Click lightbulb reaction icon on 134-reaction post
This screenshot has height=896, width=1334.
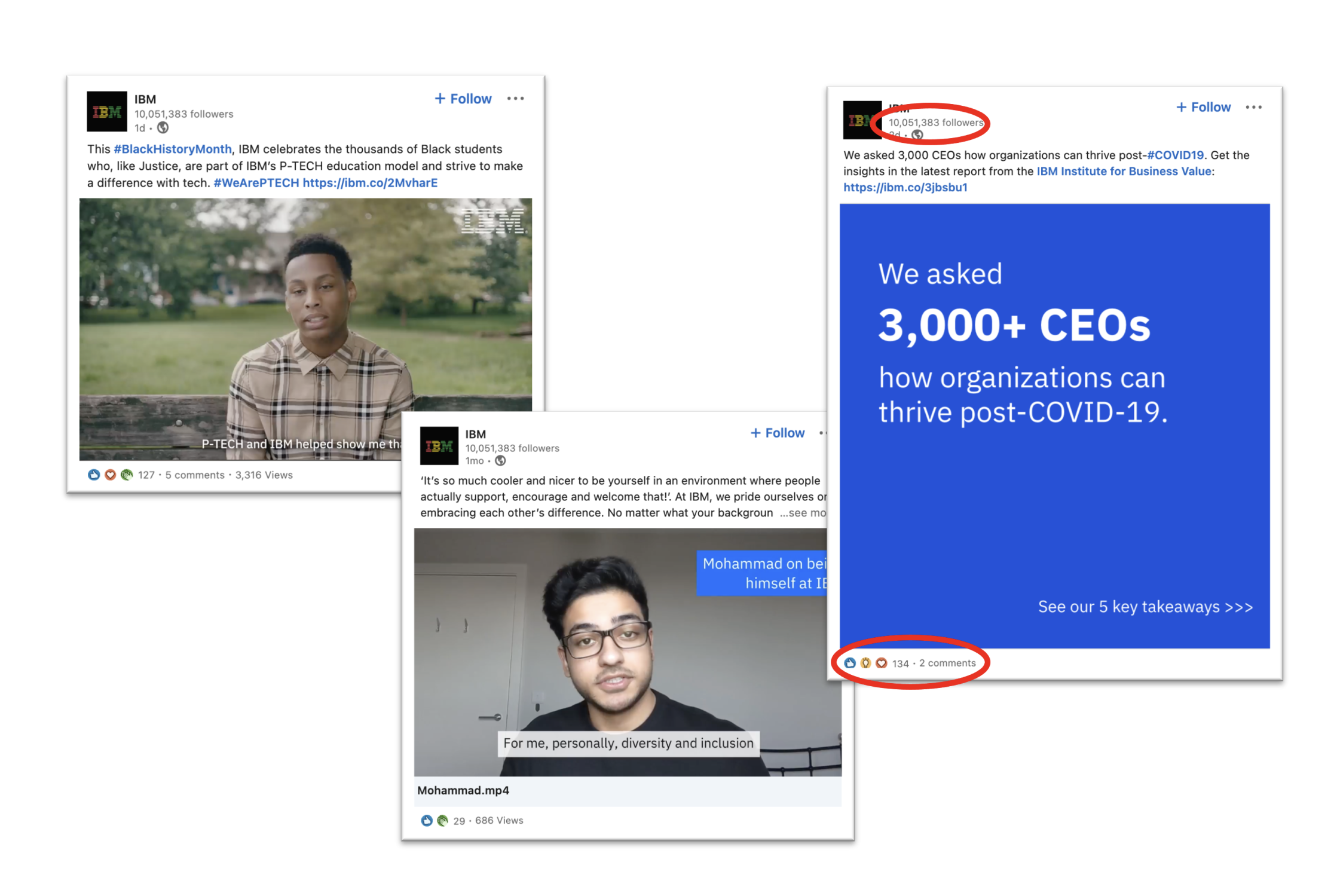coord(865,663)
